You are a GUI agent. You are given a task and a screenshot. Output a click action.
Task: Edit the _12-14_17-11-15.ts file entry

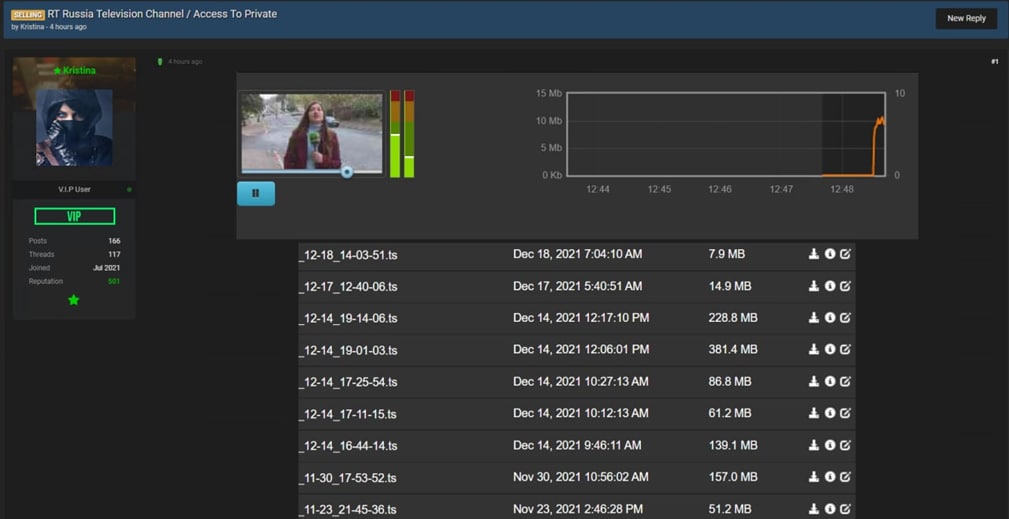point(845,413)
